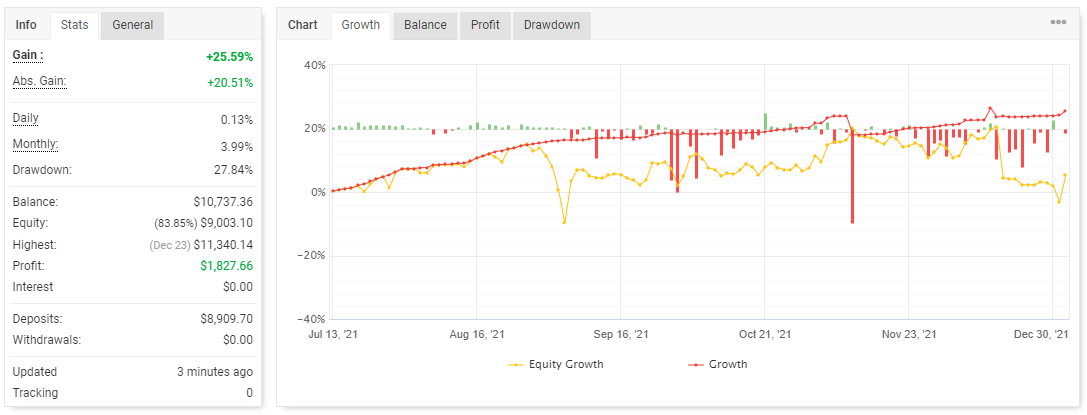
Task: Select the 3.99% monthly value
Action: (x=236, y=147)
